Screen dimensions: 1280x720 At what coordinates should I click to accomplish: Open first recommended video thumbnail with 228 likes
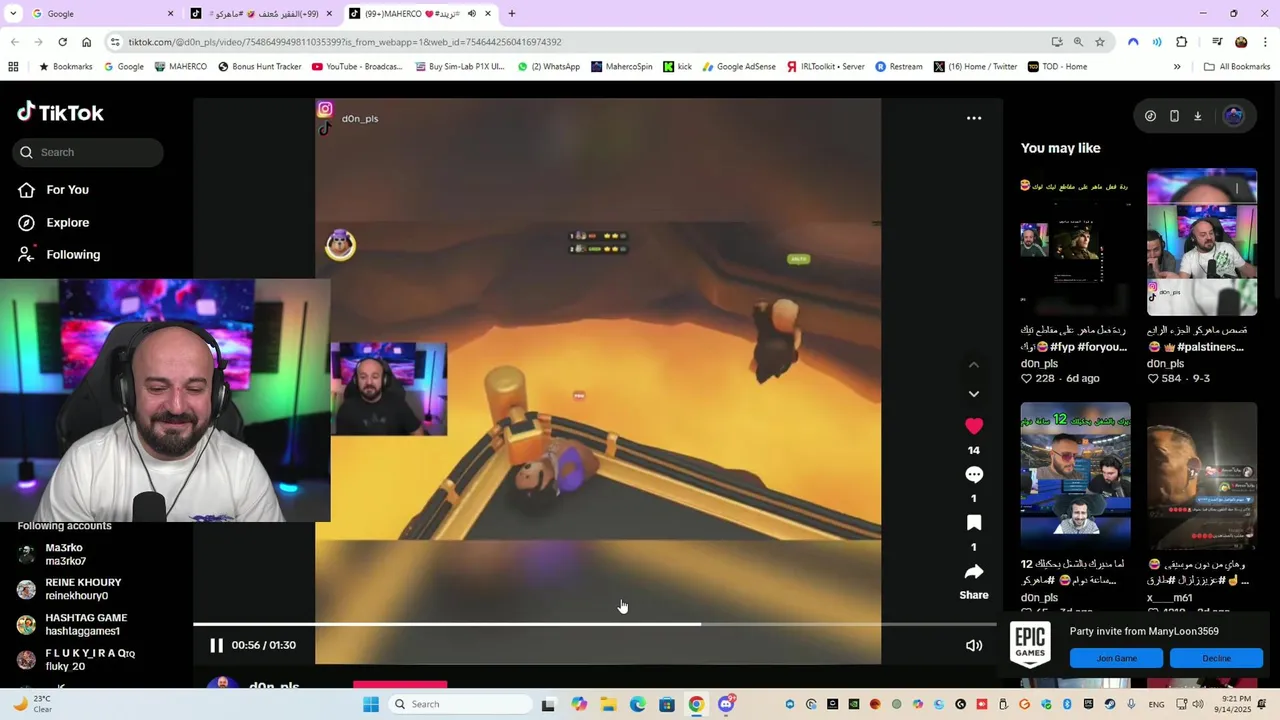point(1076,242)
